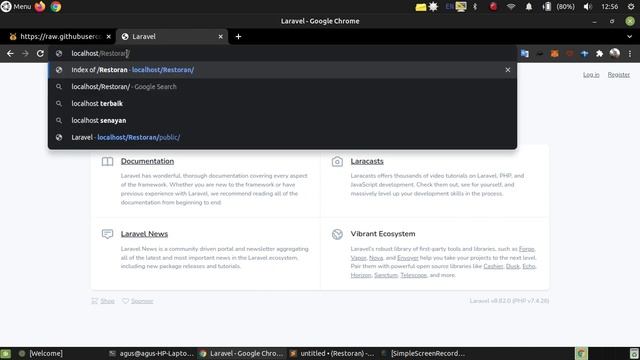Select Laravel - Google Chrome taskbar entry
This screenshot has width=640, height=360.
[x=242, y=353]
